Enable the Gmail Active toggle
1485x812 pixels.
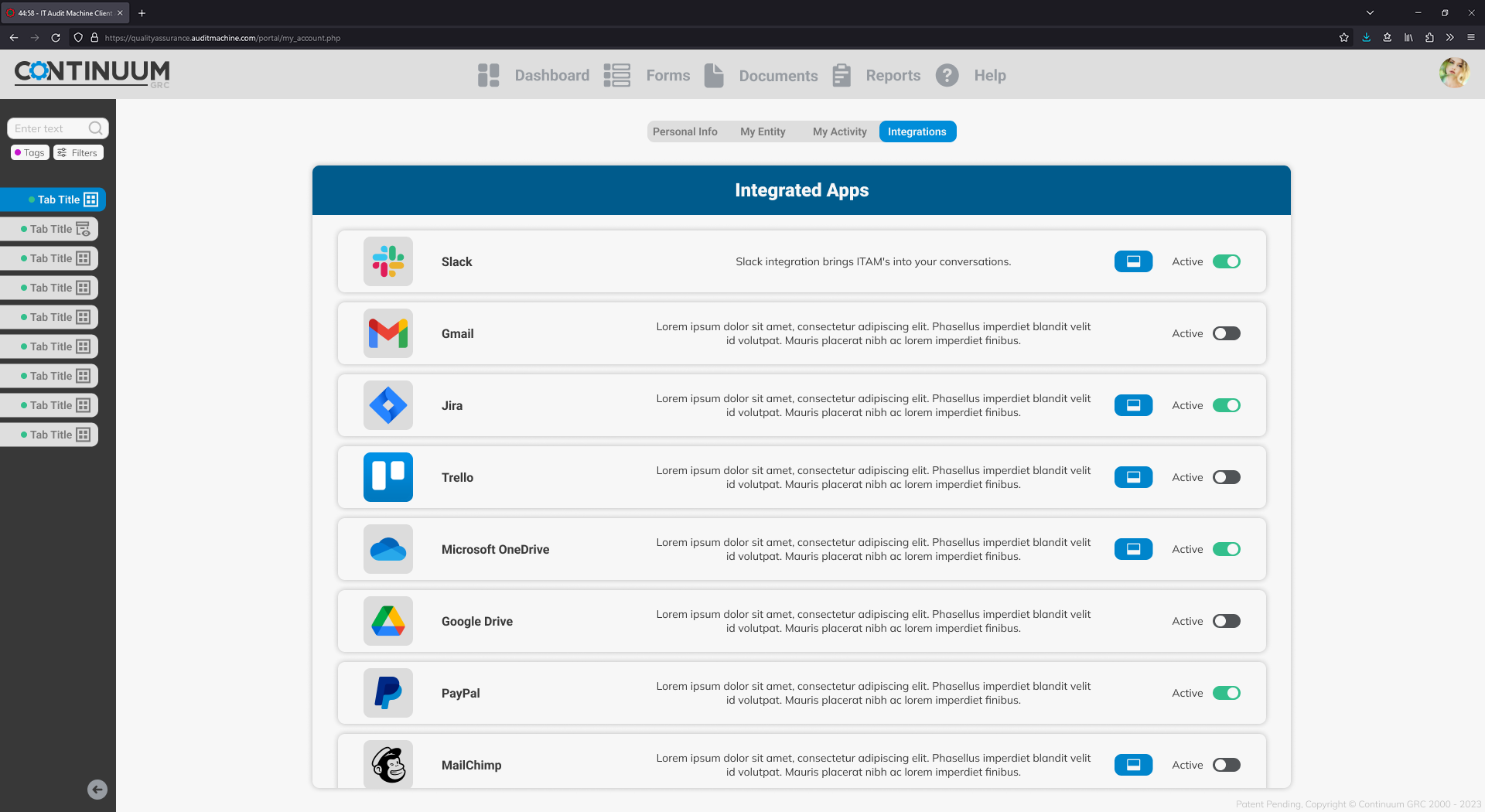tap(1226, 333)
